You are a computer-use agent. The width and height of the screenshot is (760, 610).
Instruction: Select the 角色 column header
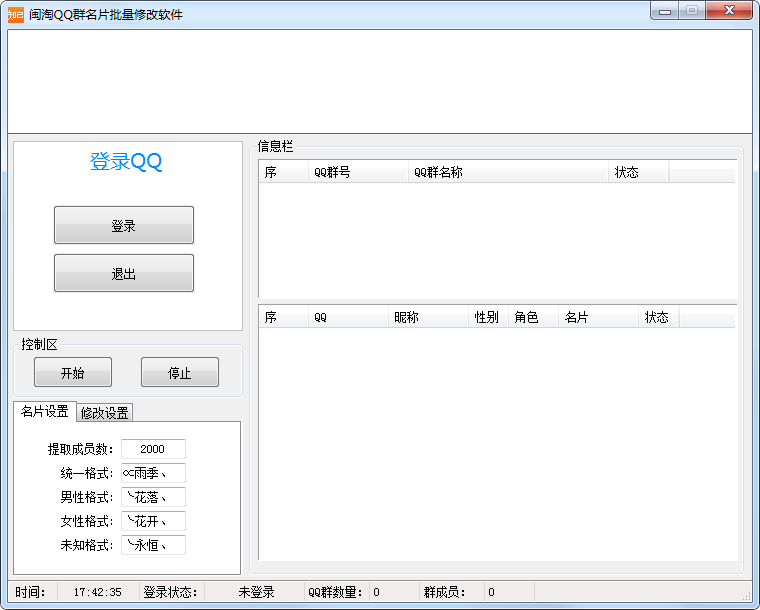point(533,317)
